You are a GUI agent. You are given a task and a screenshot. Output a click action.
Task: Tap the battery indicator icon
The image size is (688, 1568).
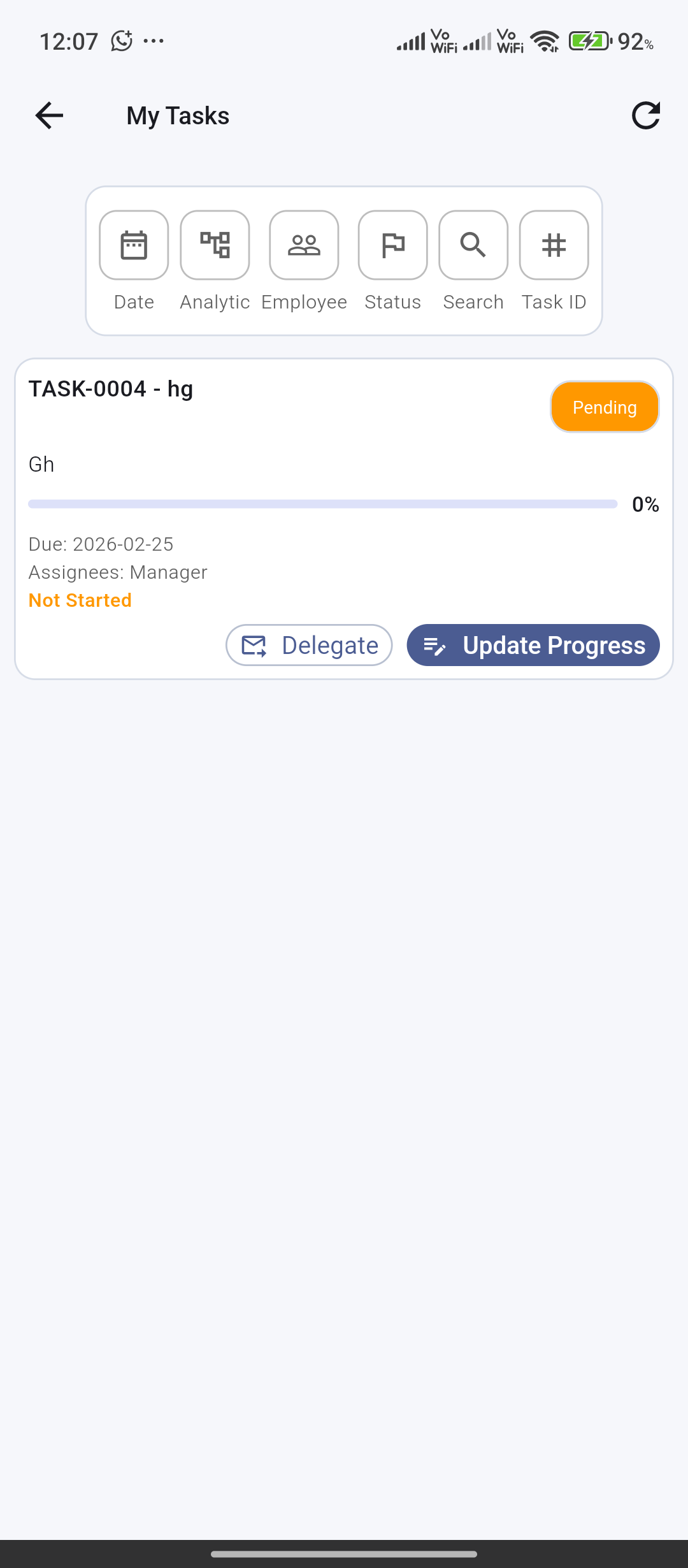589,41
